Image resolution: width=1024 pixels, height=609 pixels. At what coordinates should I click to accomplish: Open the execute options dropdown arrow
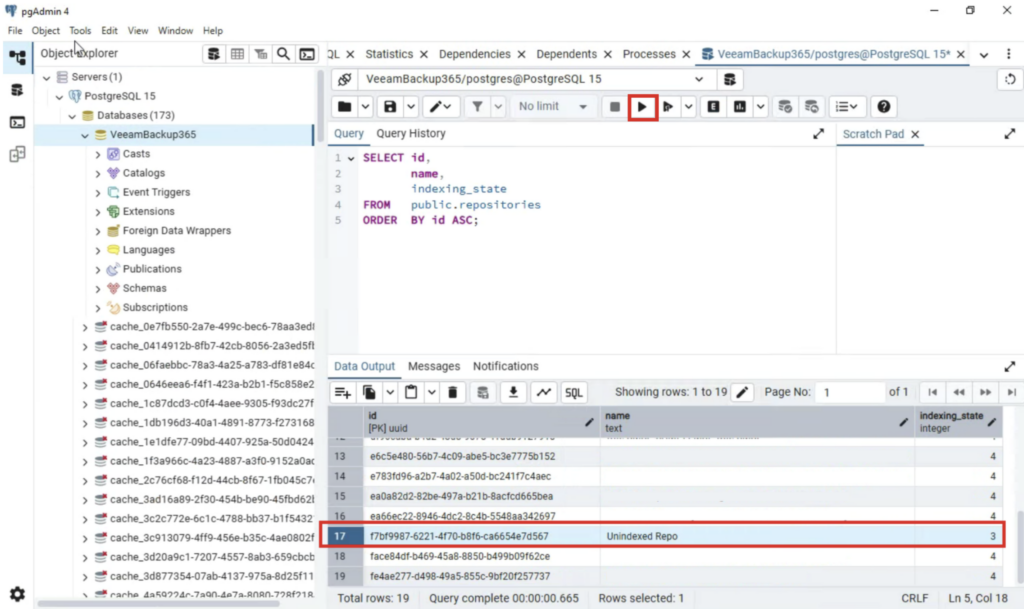pos(688,106)
